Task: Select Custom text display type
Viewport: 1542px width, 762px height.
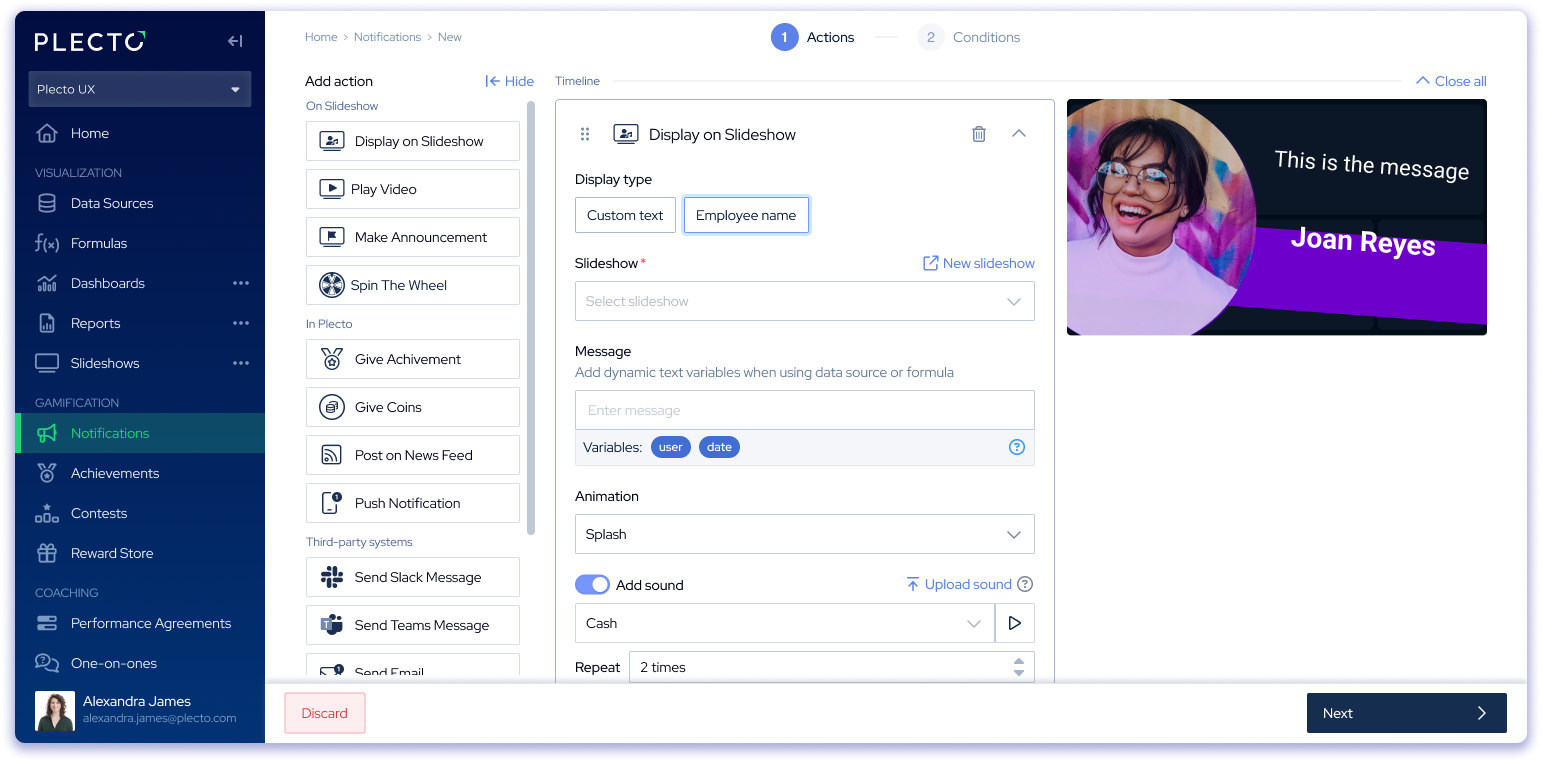Action: tap(625, 215)
